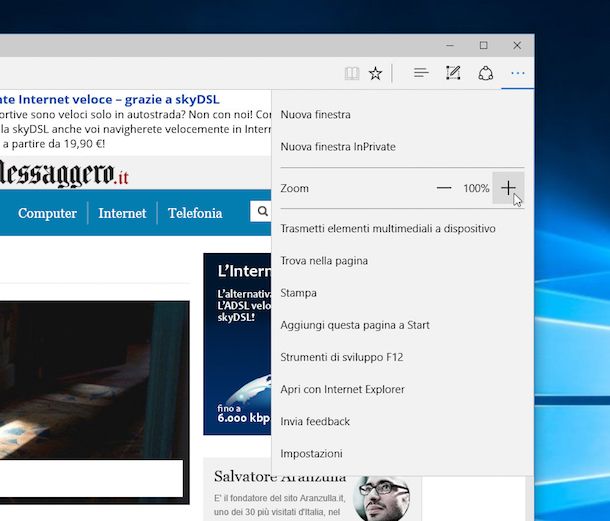Screen dimensions: 610x521
Task: Open Strumenti di sviluppo F12
Action: pos(342,357)
